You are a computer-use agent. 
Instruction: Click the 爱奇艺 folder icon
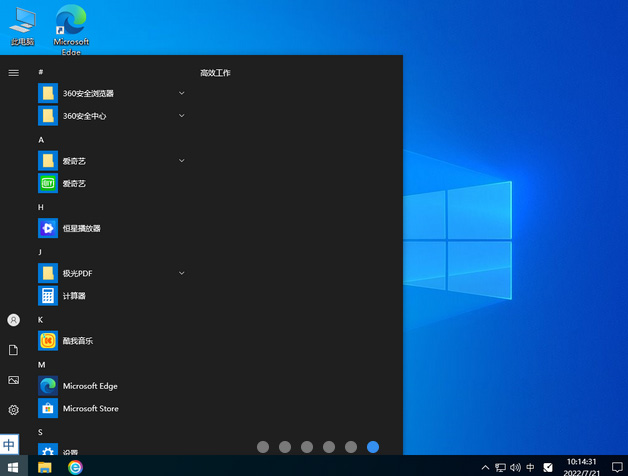[48, 161]
